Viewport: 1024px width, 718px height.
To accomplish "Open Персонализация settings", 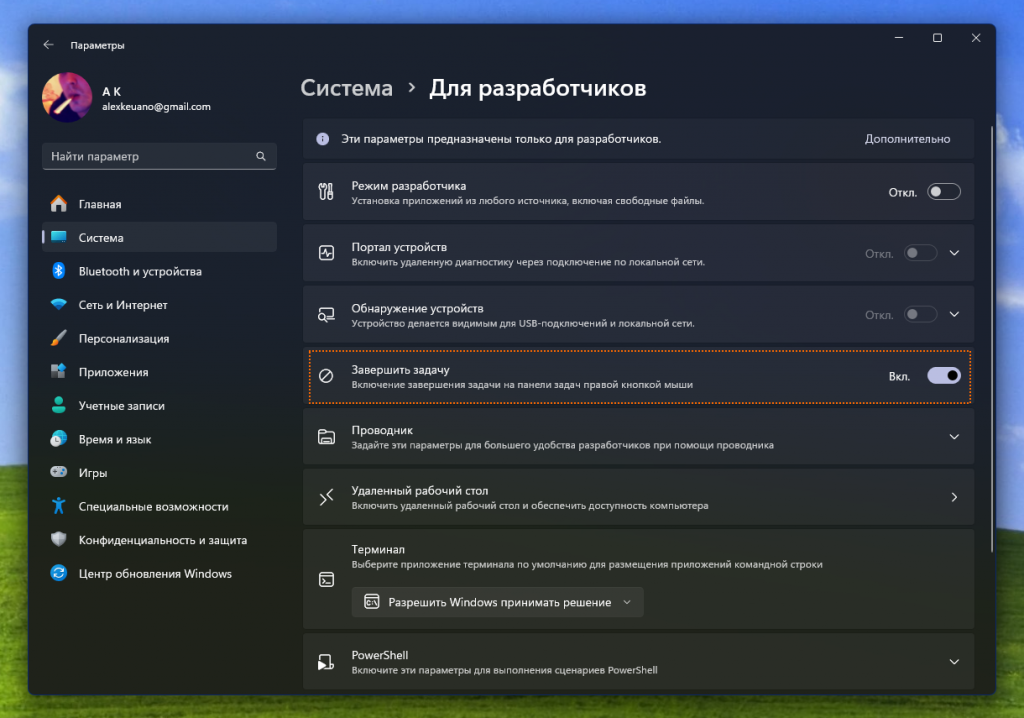I will point(159,338).
